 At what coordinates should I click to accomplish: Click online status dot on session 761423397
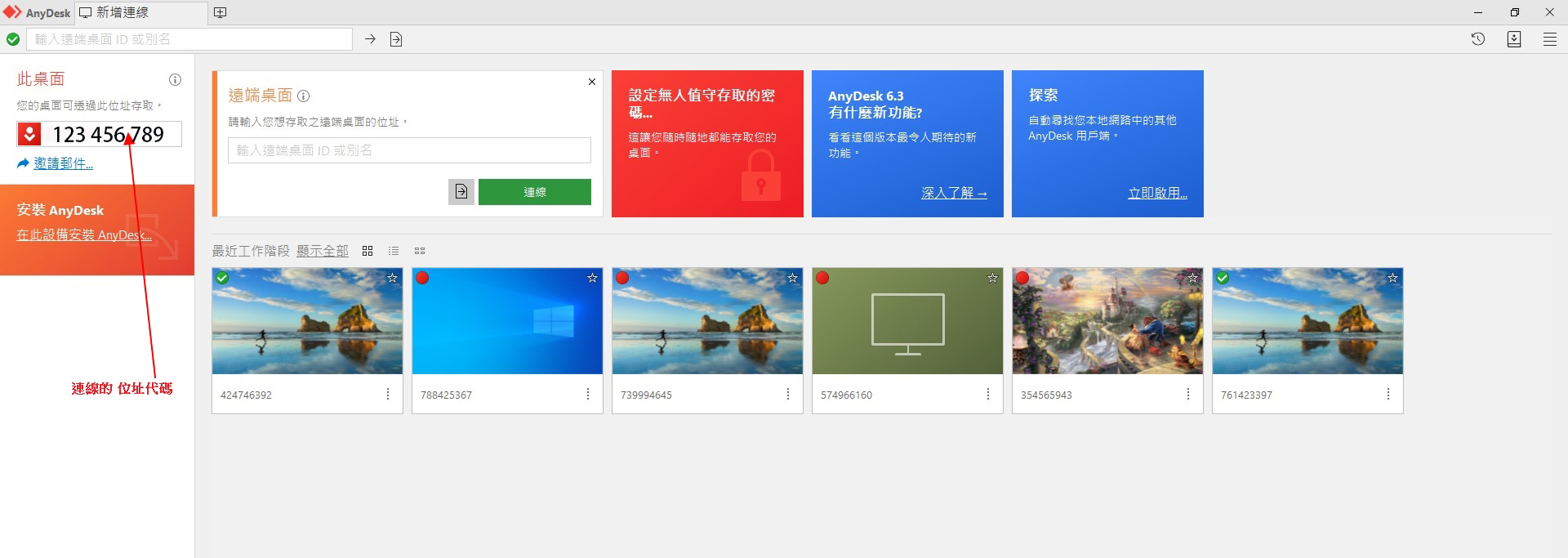click(x=1223, y=278)
